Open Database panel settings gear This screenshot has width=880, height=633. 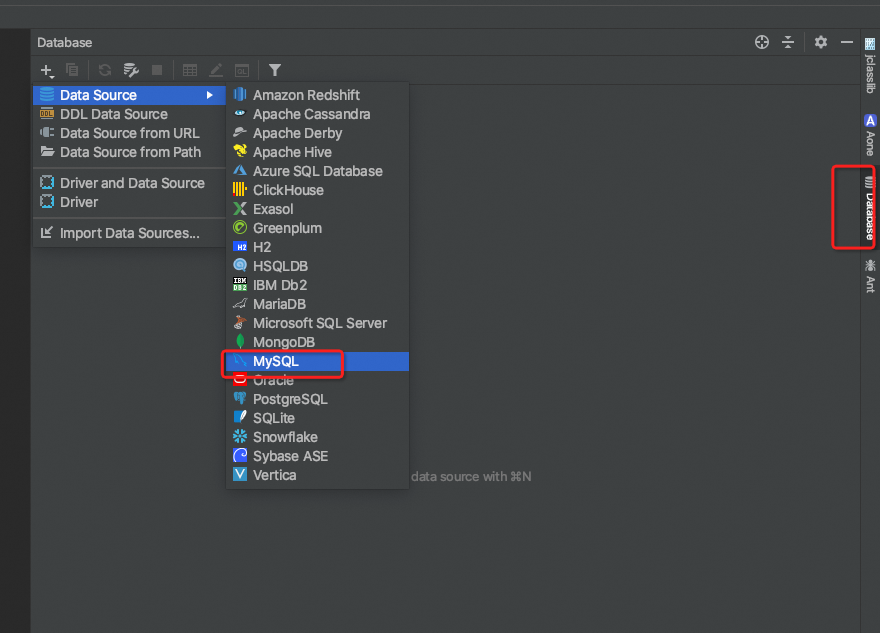(821, 42)
